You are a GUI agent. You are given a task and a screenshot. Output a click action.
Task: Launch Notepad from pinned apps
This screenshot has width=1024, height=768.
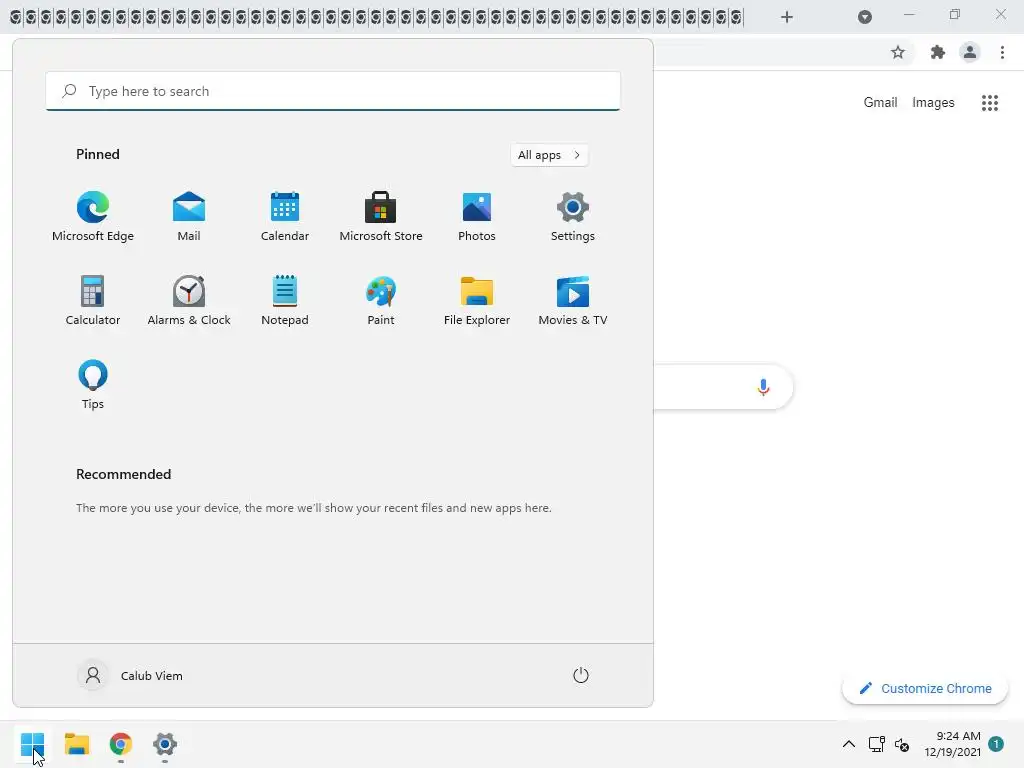coord(285,300)
